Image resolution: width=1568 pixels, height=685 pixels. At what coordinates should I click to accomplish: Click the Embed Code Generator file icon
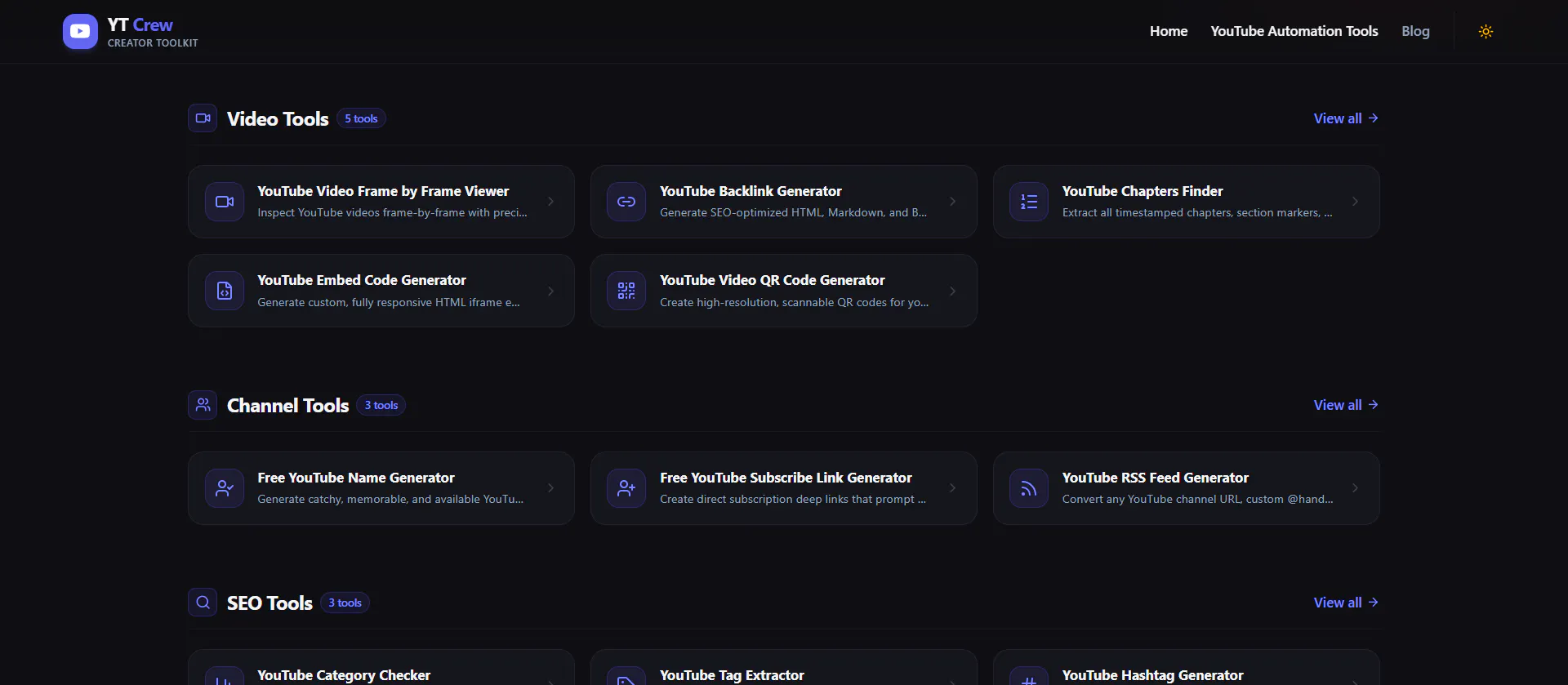tap(225, 291)
